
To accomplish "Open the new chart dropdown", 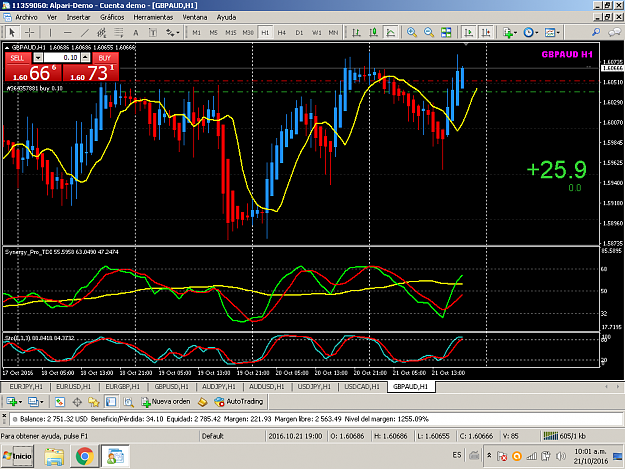I will tap(14, 402).
